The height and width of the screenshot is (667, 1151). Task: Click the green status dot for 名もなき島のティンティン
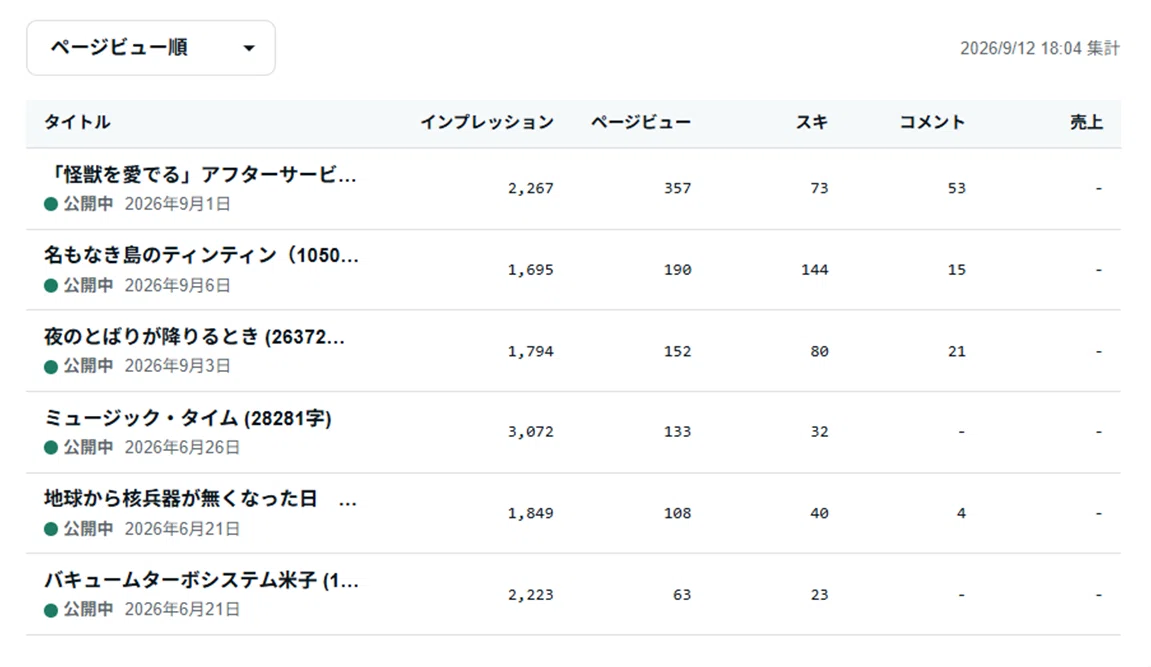(x=51, y=285)
